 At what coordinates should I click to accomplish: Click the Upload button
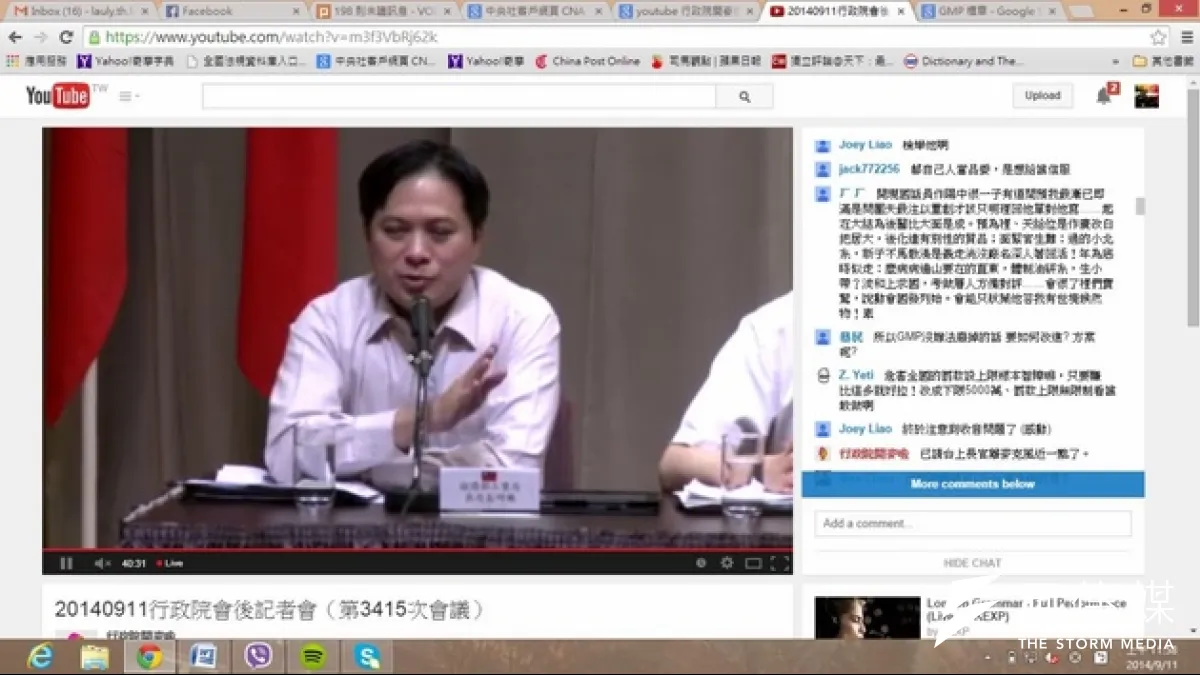click(1042, 96)
